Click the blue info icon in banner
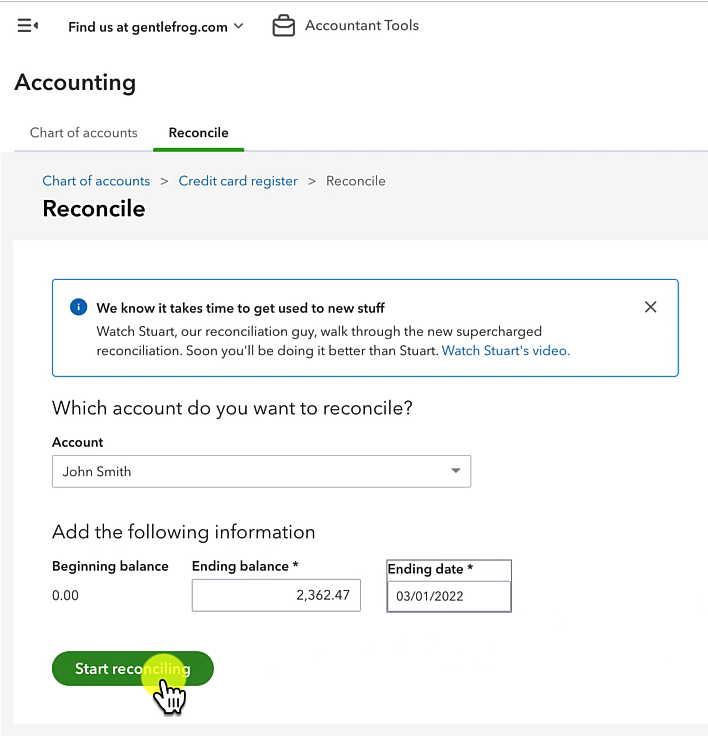The height and width of the screenshot is (736, 708). pyautogui.click(x=78, y=307)
